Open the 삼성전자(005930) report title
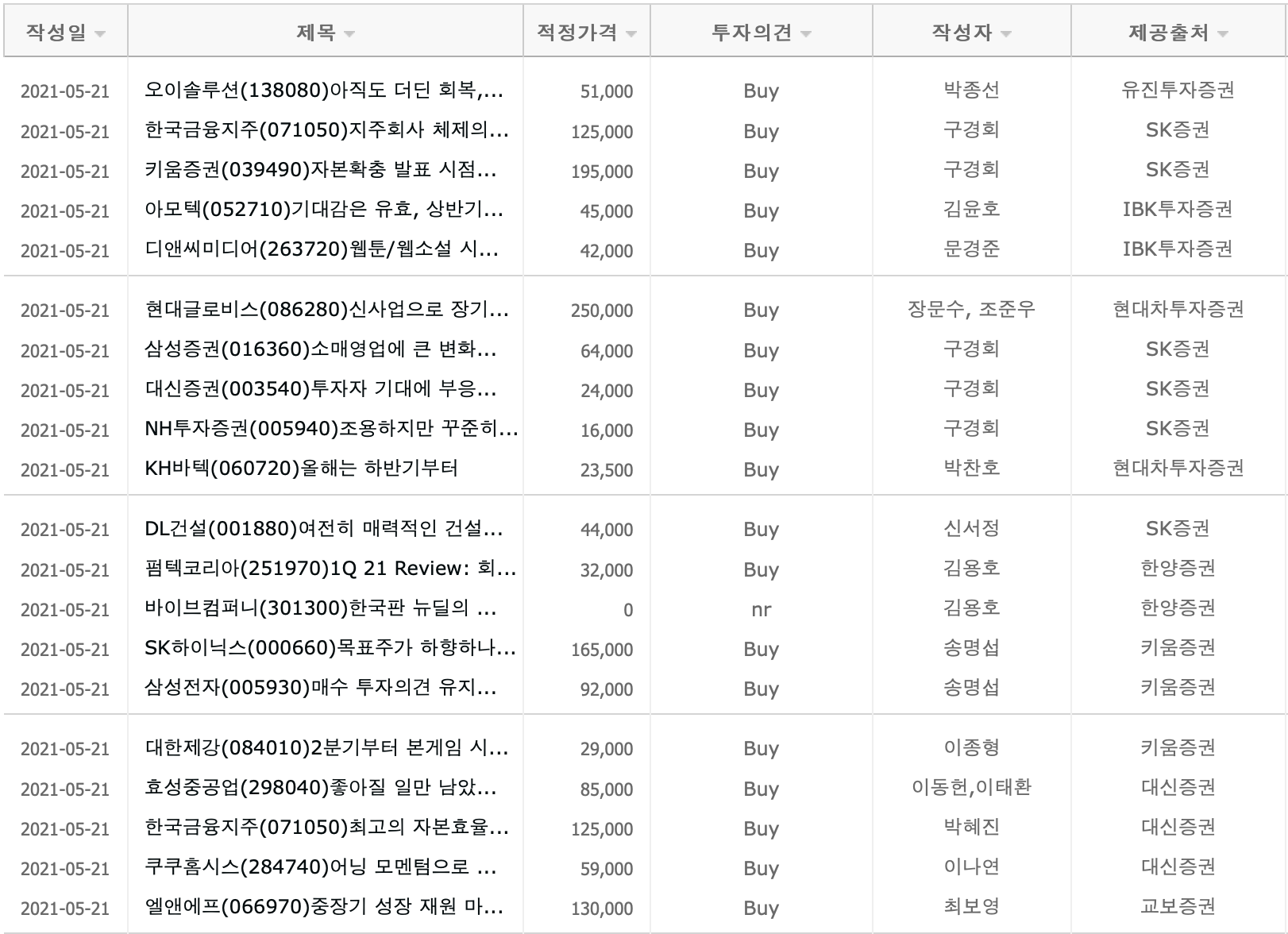This screenshot has height=934, width=1288. point(321,688)
